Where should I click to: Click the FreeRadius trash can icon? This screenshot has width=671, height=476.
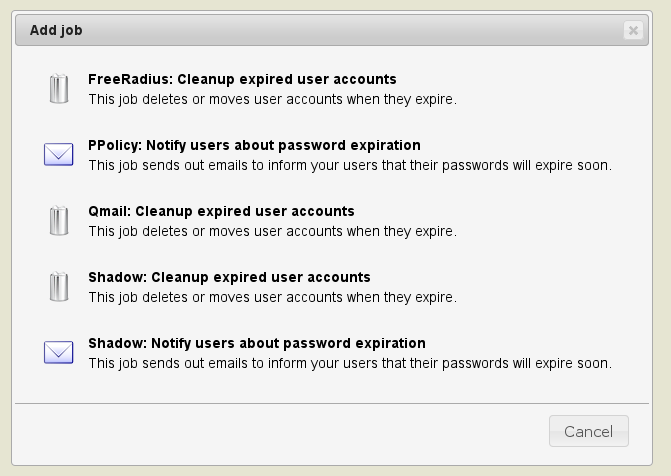pos(59,89)
